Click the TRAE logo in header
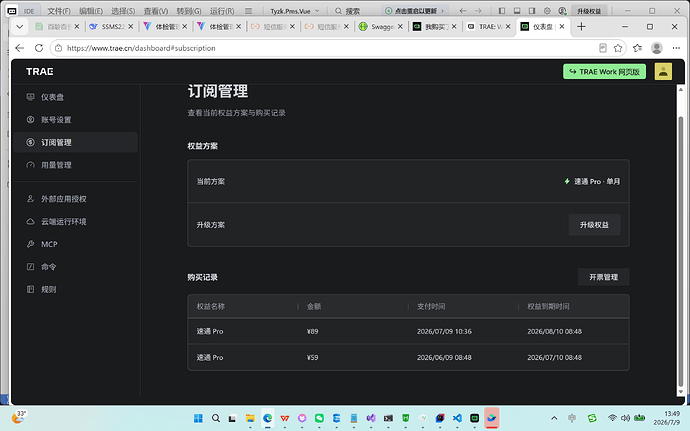Image resolution: width=690 pixels, height=431 pixels. point(40,71)
